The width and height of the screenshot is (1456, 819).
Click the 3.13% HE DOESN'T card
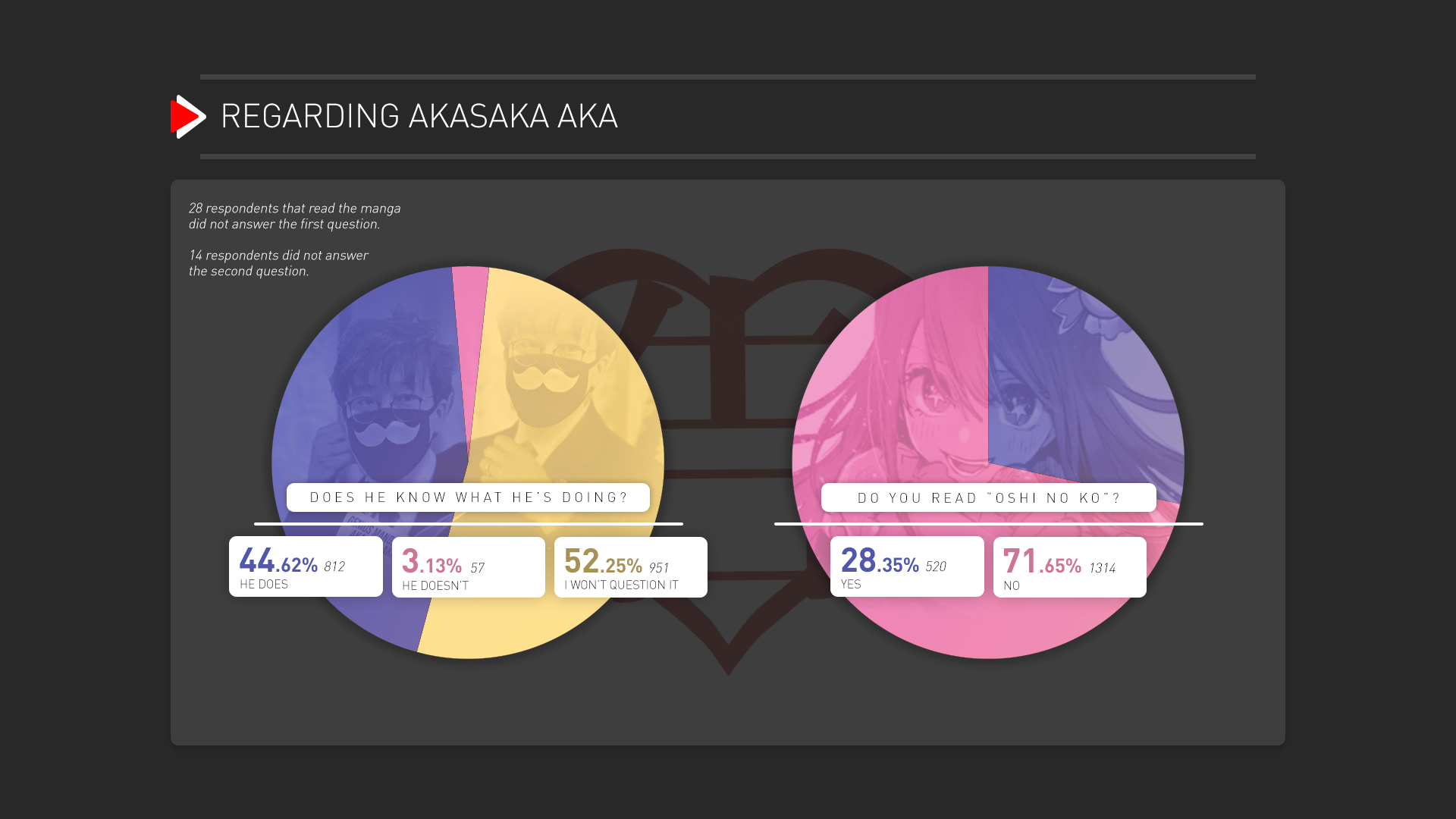(468, 567)
